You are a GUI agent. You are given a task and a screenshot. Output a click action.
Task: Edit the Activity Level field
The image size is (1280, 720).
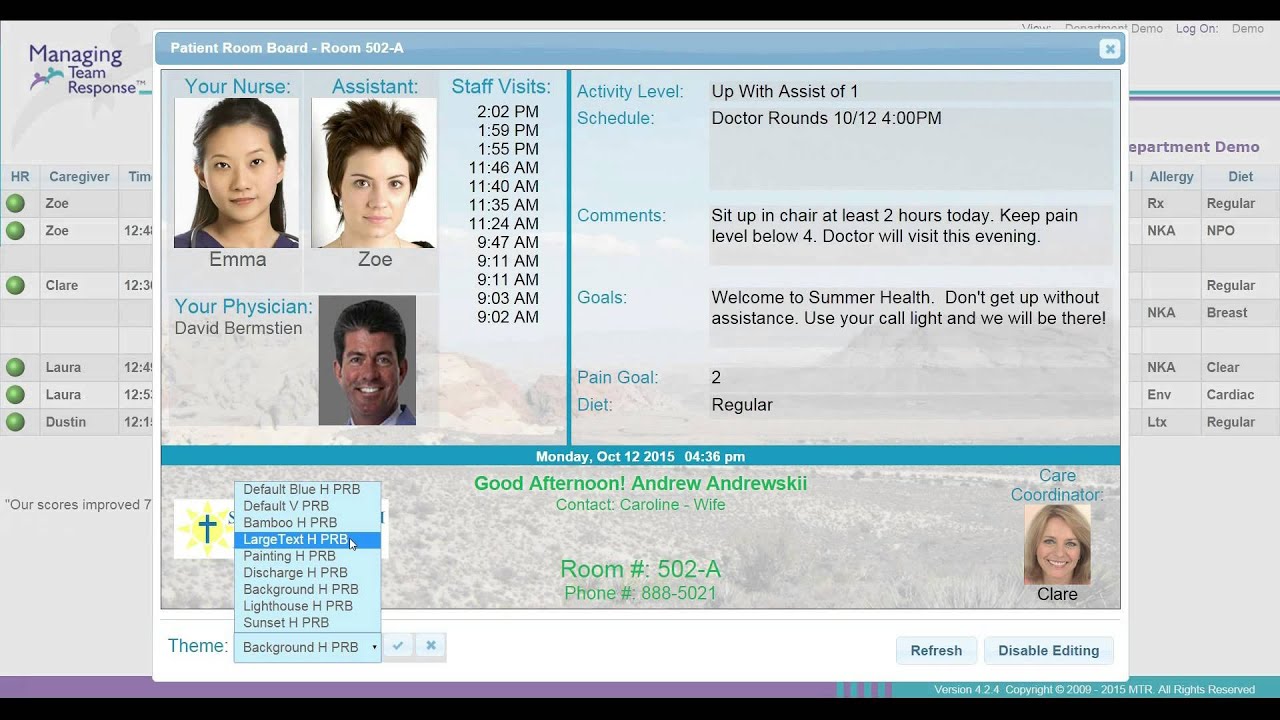click(911, 91)
